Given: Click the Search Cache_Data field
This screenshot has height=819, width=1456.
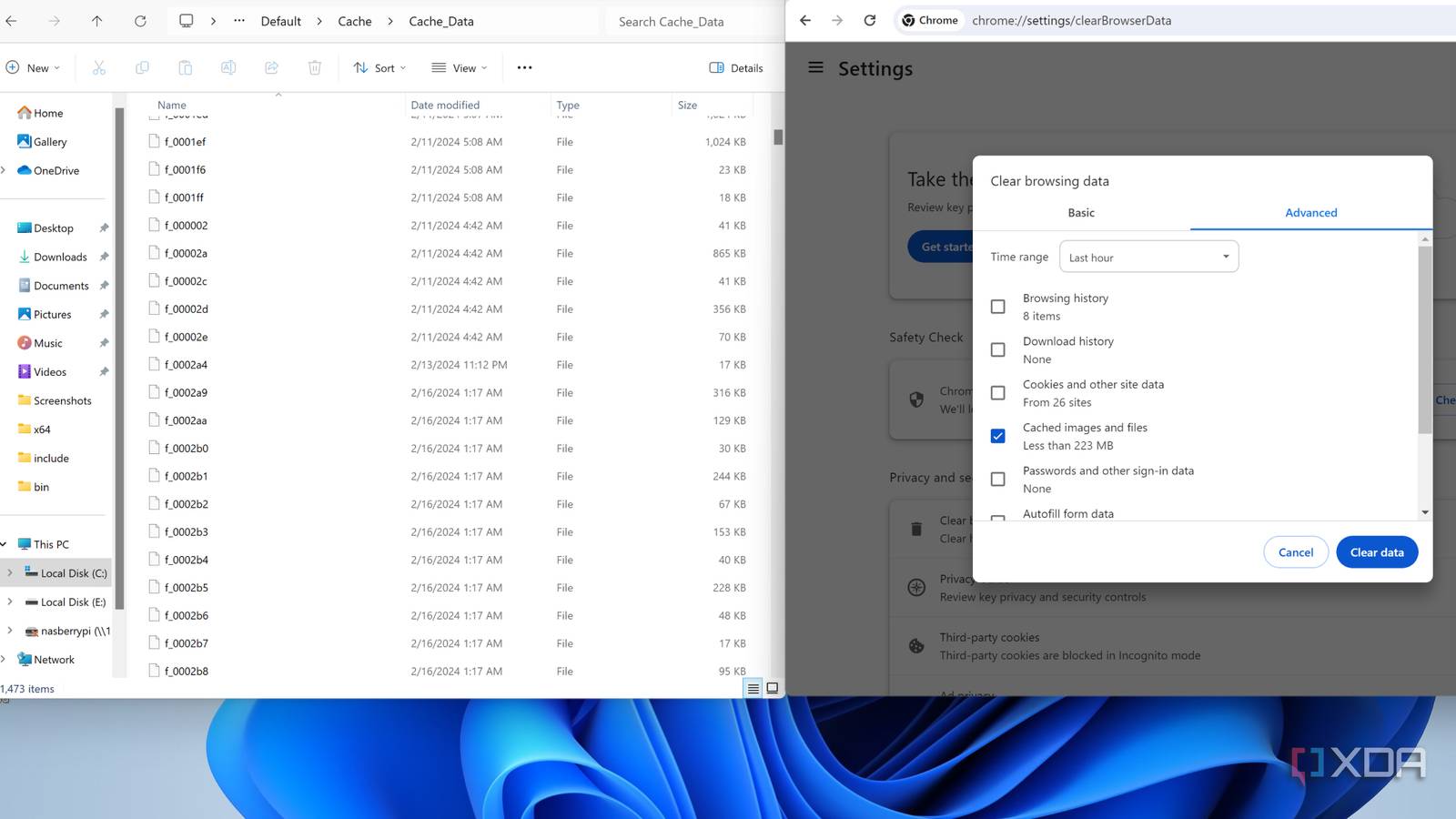Looking at the screenshot, I should (x=692, y=21).
